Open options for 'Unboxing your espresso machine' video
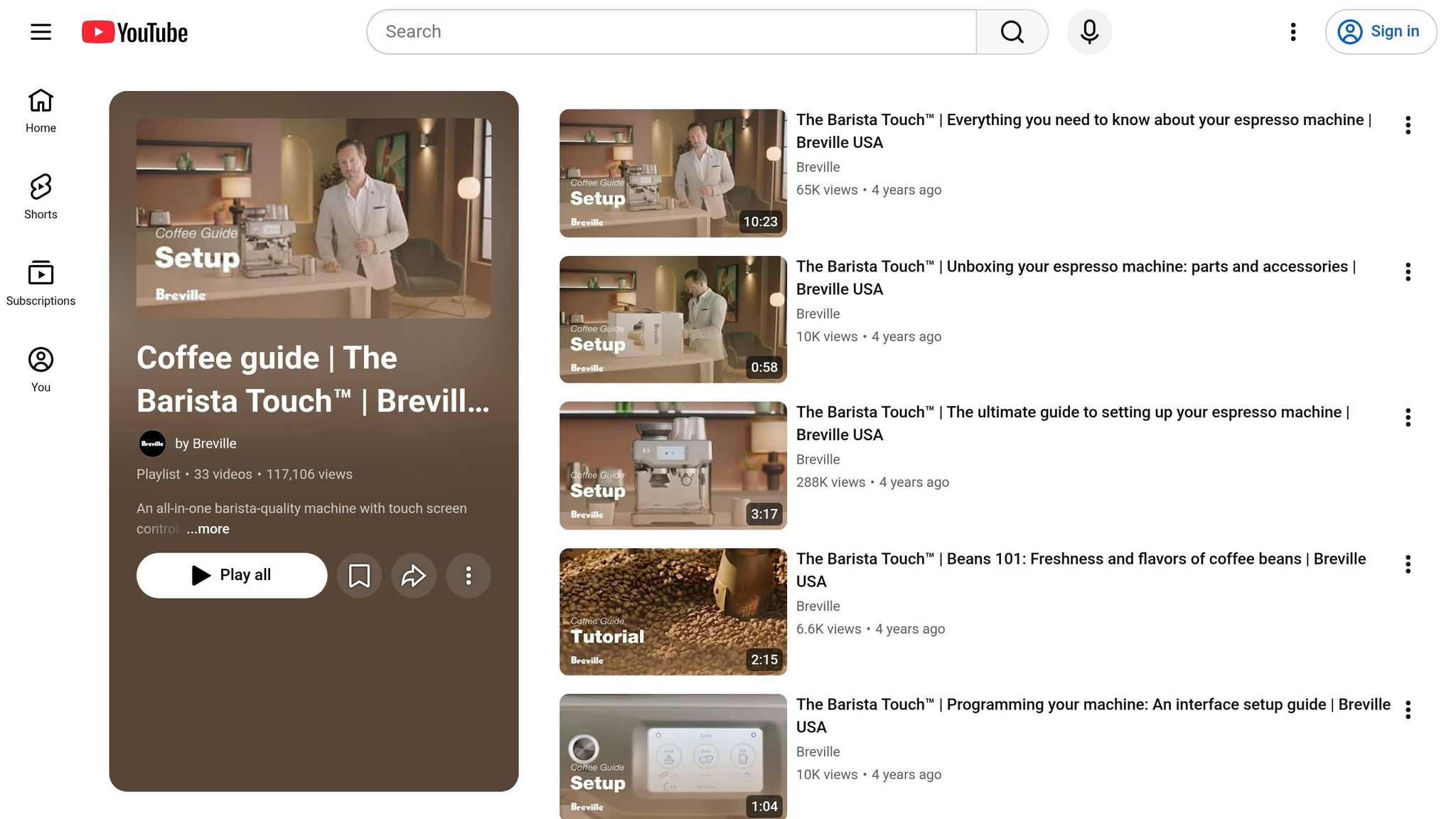 pos(1408,272)
